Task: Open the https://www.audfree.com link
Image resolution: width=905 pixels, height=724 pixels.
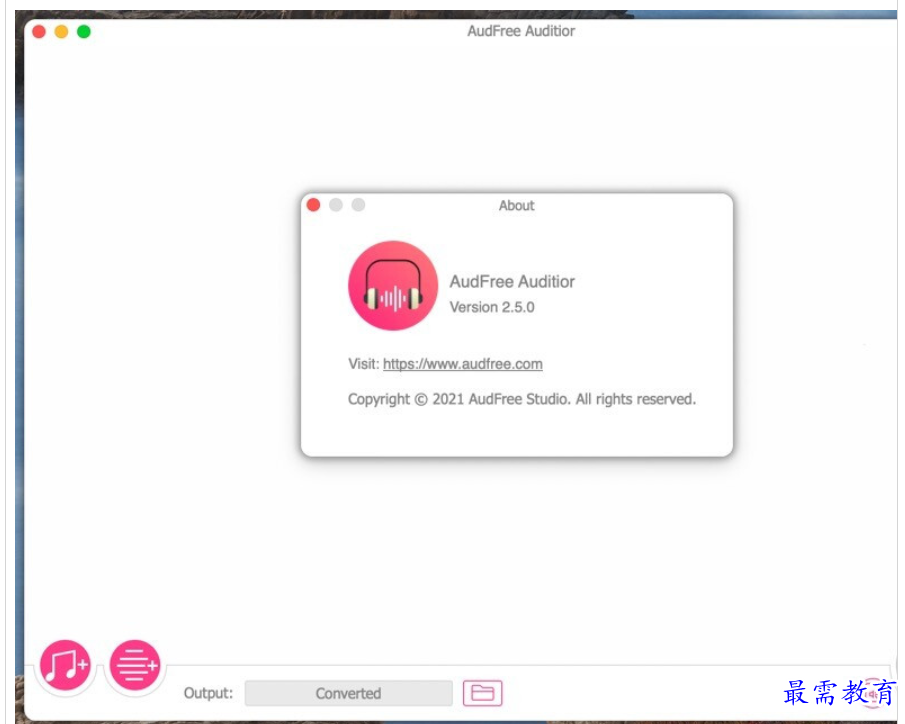Action: tap(462, 364)
